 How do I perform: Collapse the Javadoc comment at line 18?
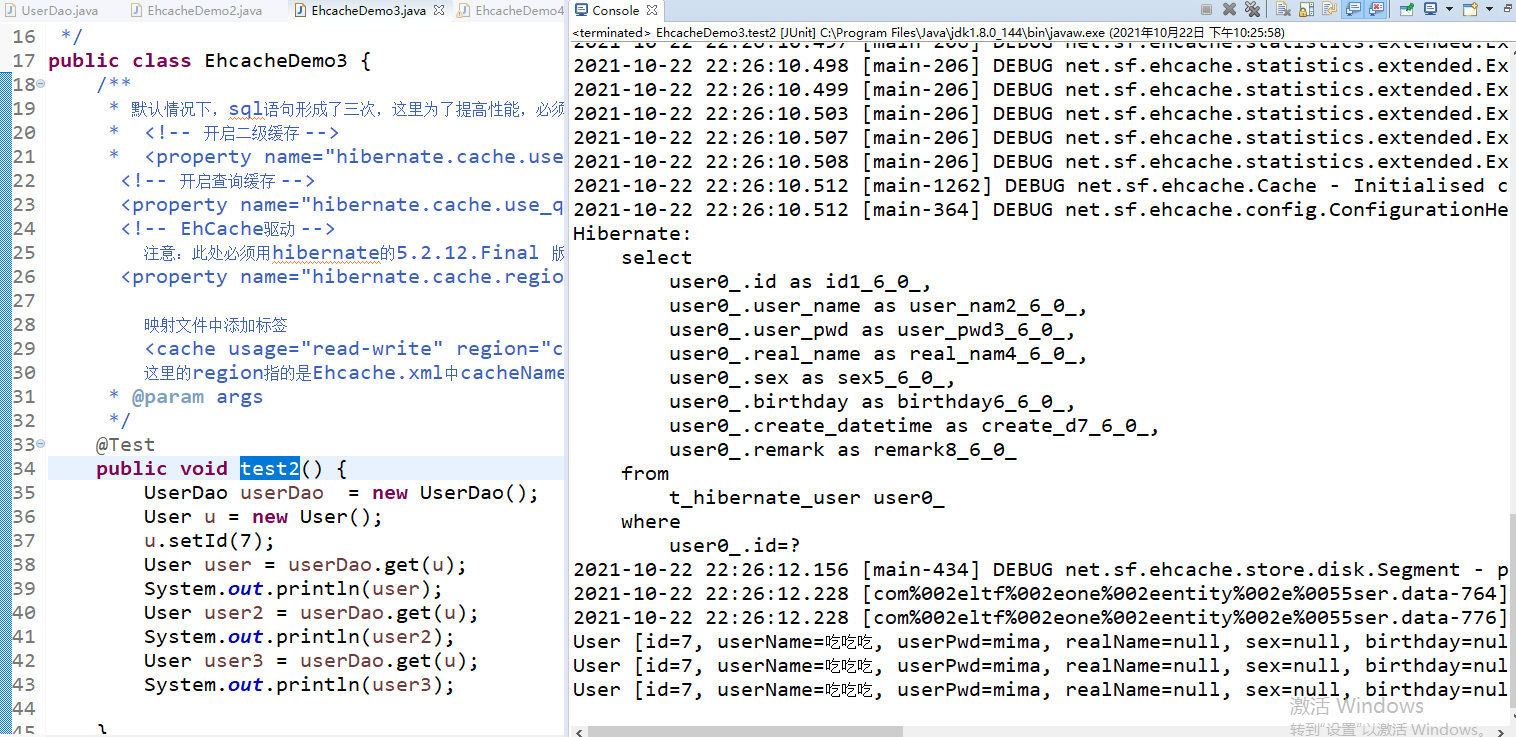click(x=41, y=84)
